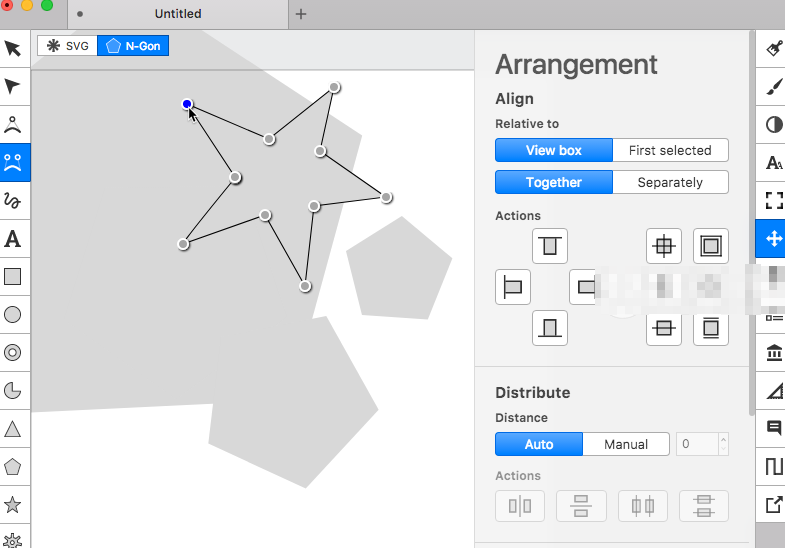Click the blue selected star anchor node
Screen dimensions: 785x548
(x=187, y=104)
